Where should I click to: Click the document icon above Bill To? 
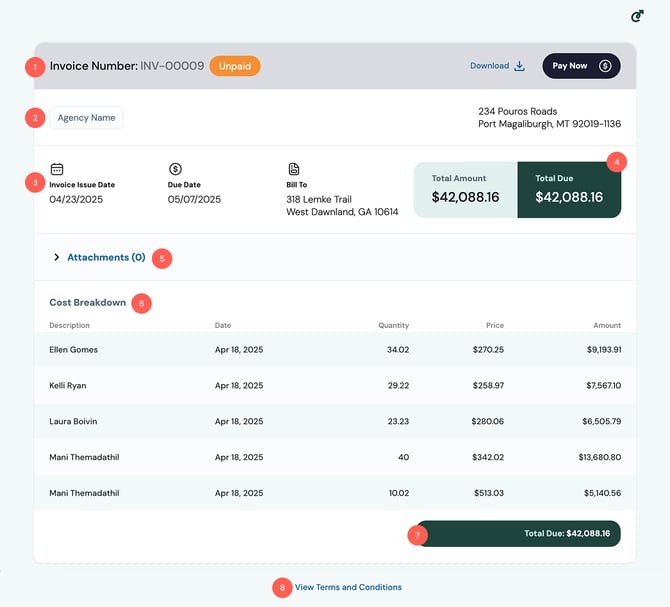point(294,169)
